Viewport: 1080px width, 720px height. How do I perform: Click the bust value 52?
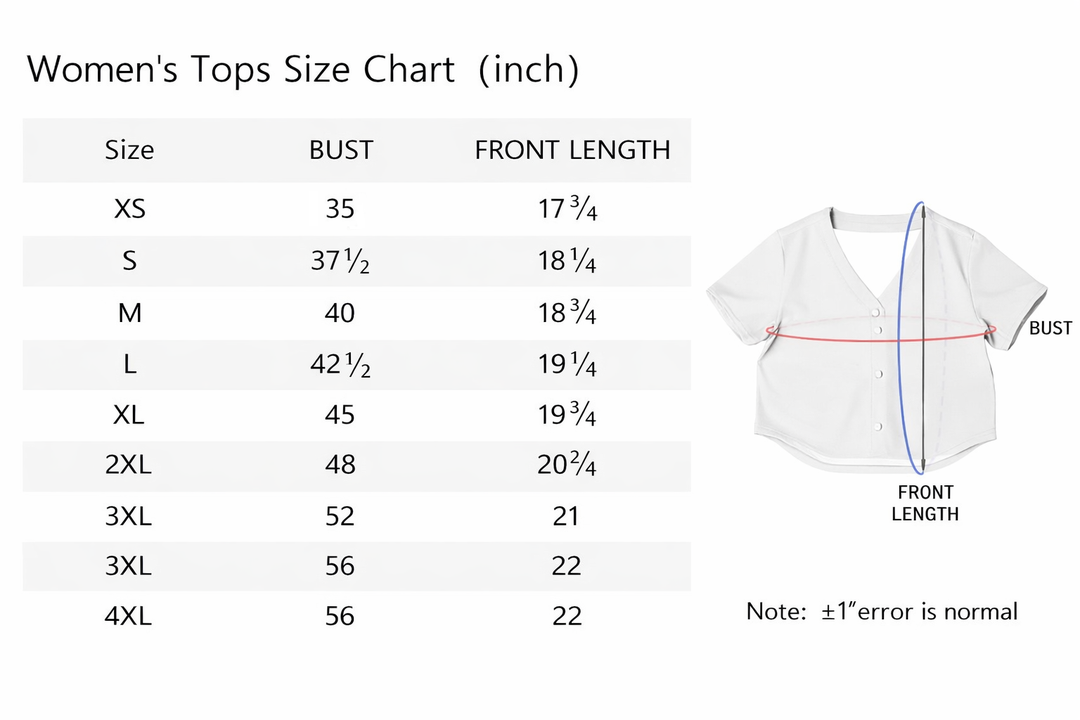(x=340, y=516)
